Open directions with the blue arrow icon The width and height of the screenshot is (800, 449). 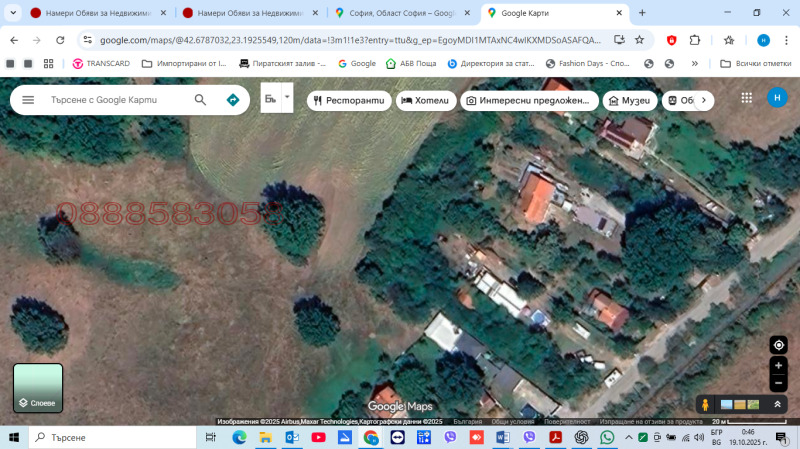(x=233, y=100)
